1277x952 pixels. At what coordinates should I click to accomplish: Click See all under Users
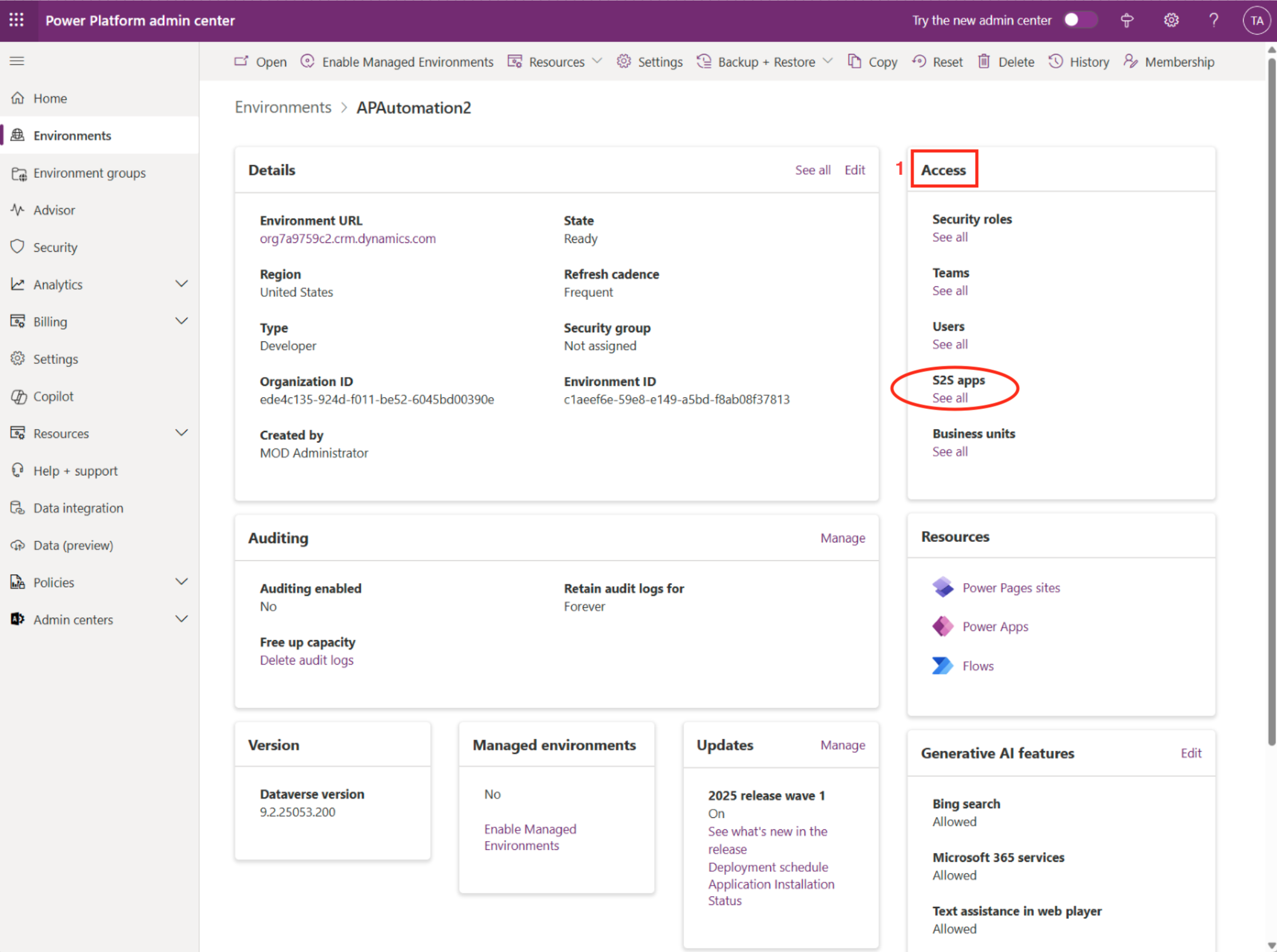coord(949,344)
